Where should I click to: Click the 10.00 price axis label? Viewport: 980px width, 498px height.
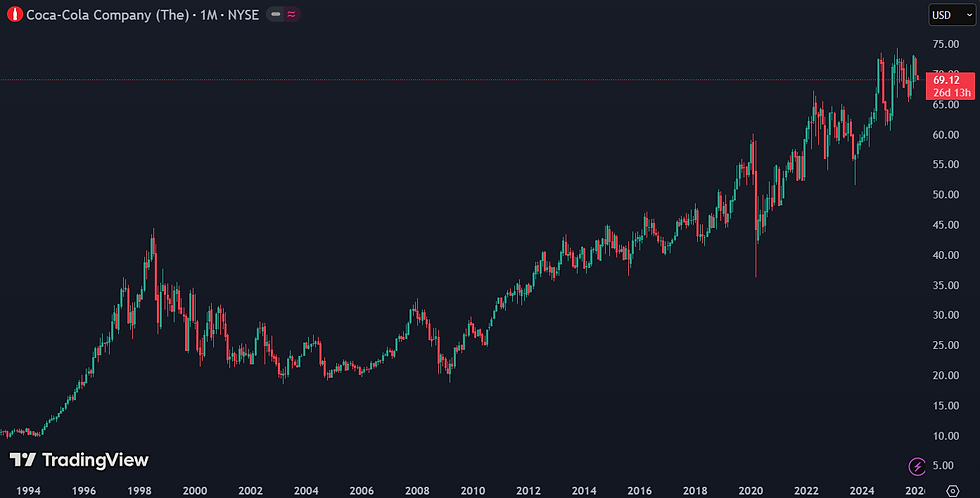[x=946, y=436]
